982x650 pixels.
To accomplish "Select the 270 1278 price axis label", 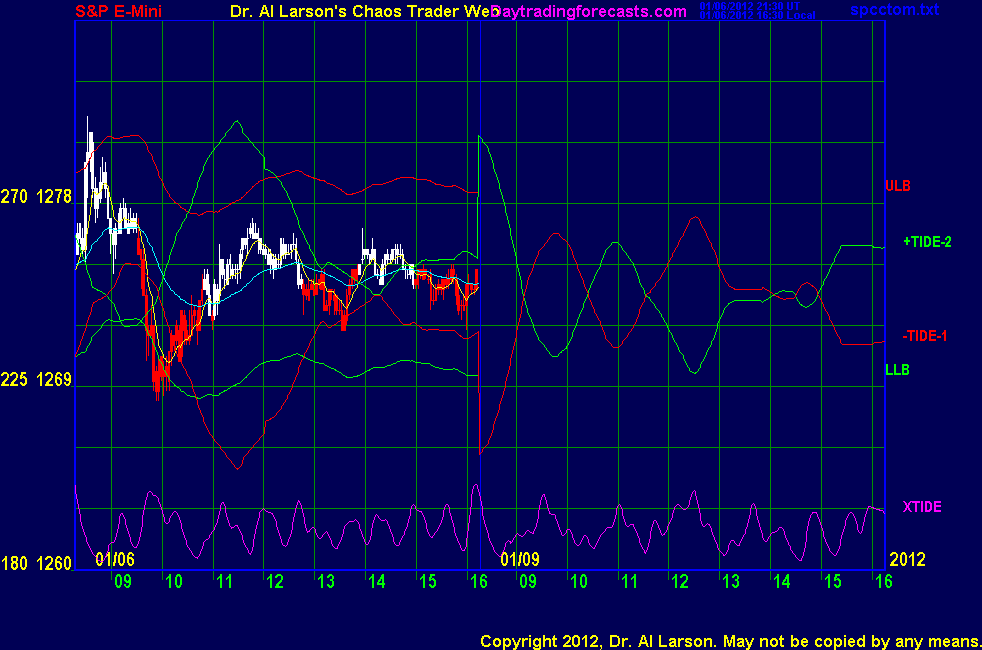I will click(x=36, y=197).
